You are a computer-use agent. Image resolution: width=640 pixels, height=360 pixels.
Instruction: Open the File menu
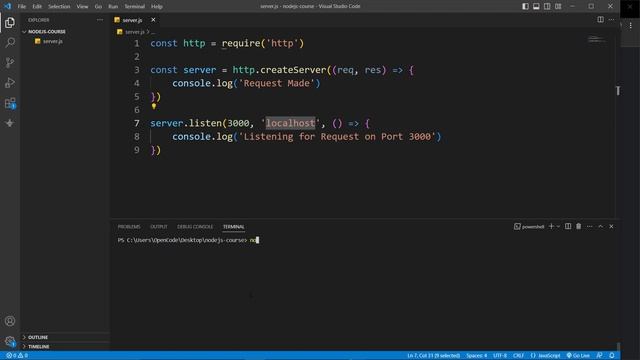(22, 7)
